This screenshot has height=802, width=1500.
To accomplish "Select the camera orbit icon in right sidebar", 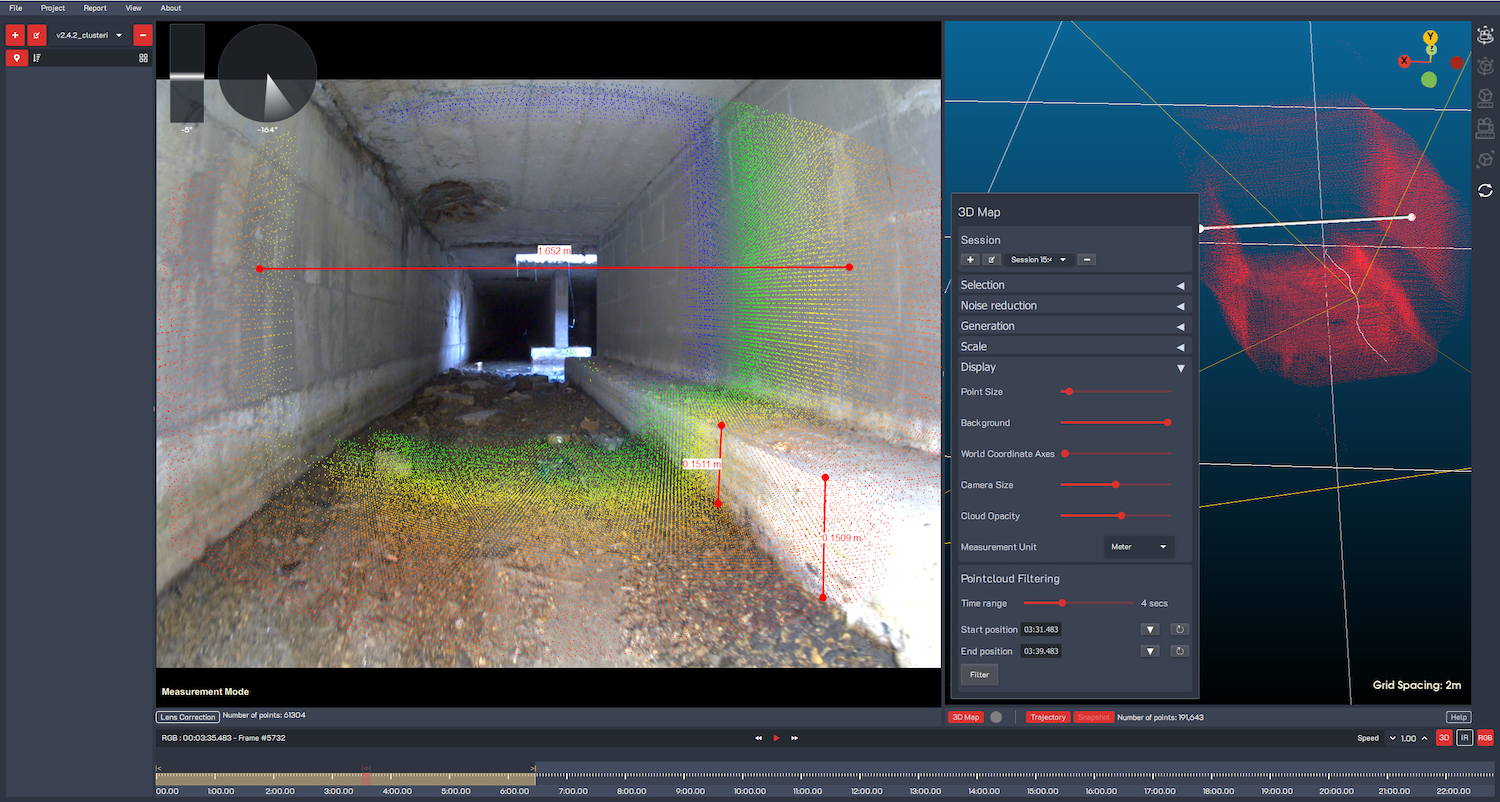I will point(1485,35).
